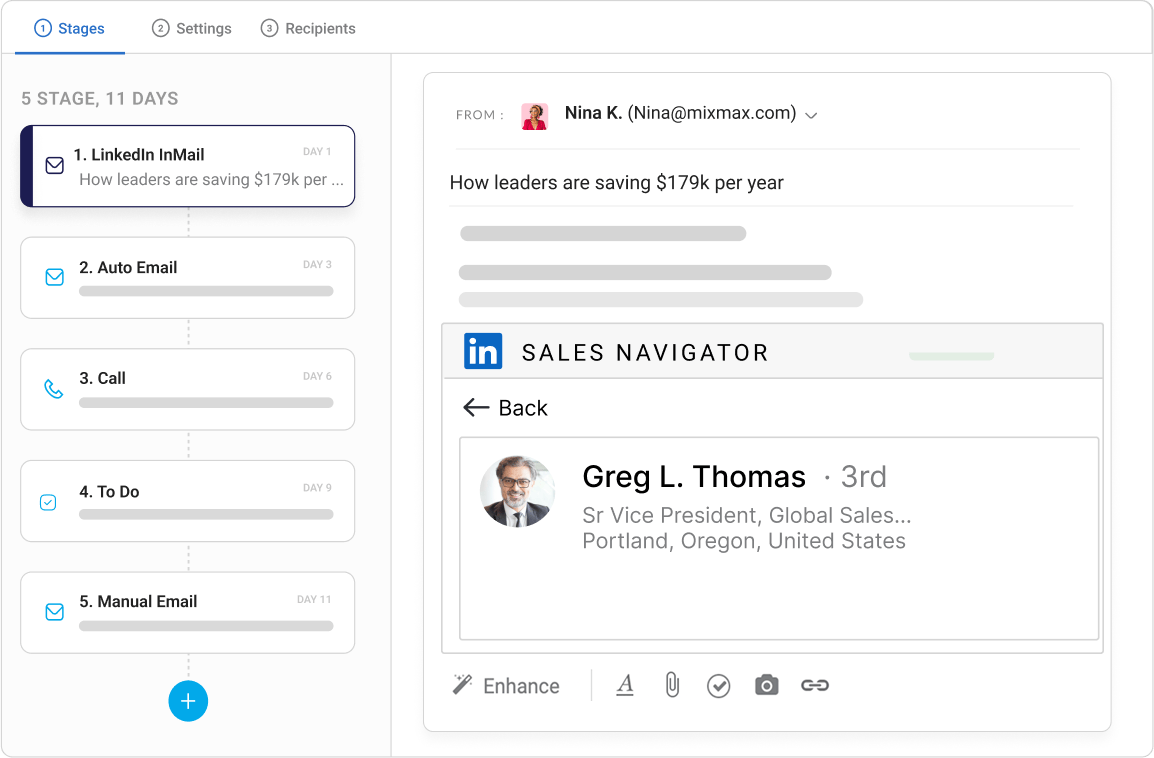Go Back in Sales Navigator
The image size is (1154, 758).
(505, 408)
